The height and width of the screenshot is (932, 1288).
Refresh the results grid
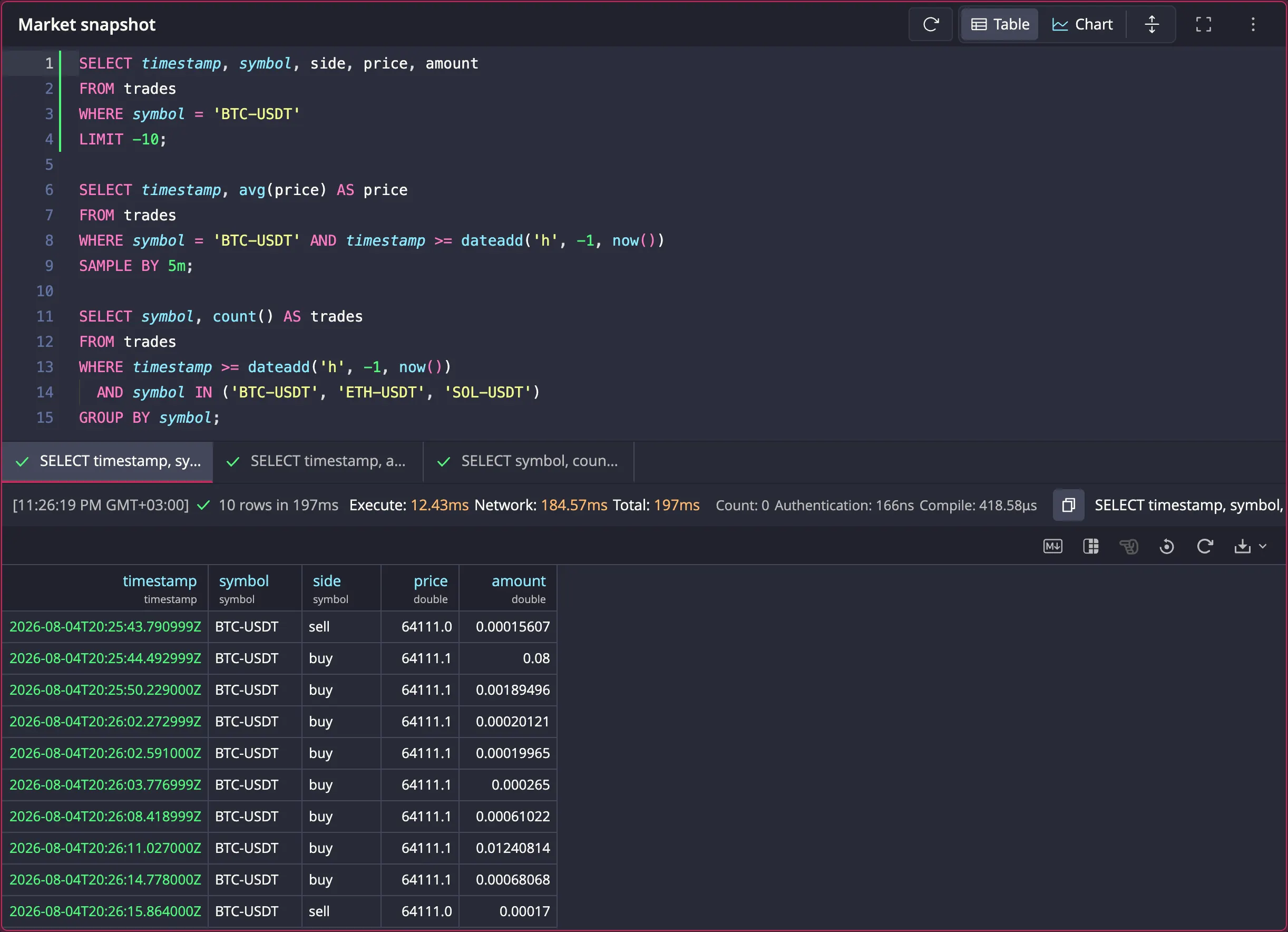coord(1205,546)
